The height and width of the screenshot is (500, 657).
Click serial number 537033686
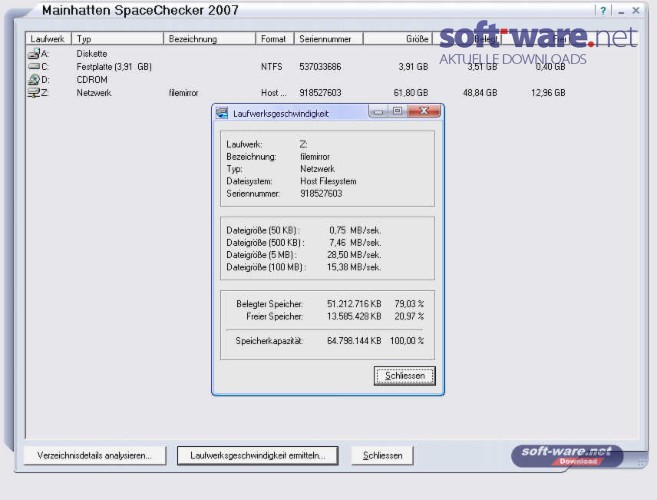point(320,67)
